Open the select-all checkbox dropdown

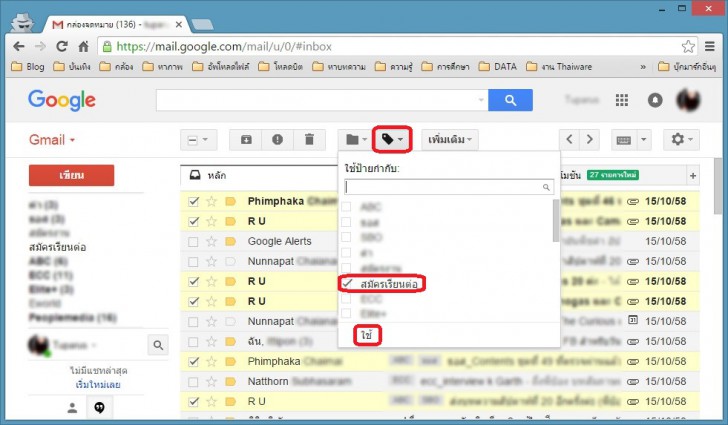[198, 140]
